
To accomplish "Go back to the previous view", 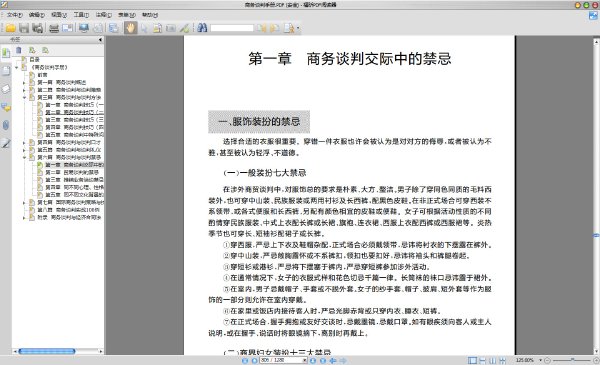I will 333,360.
